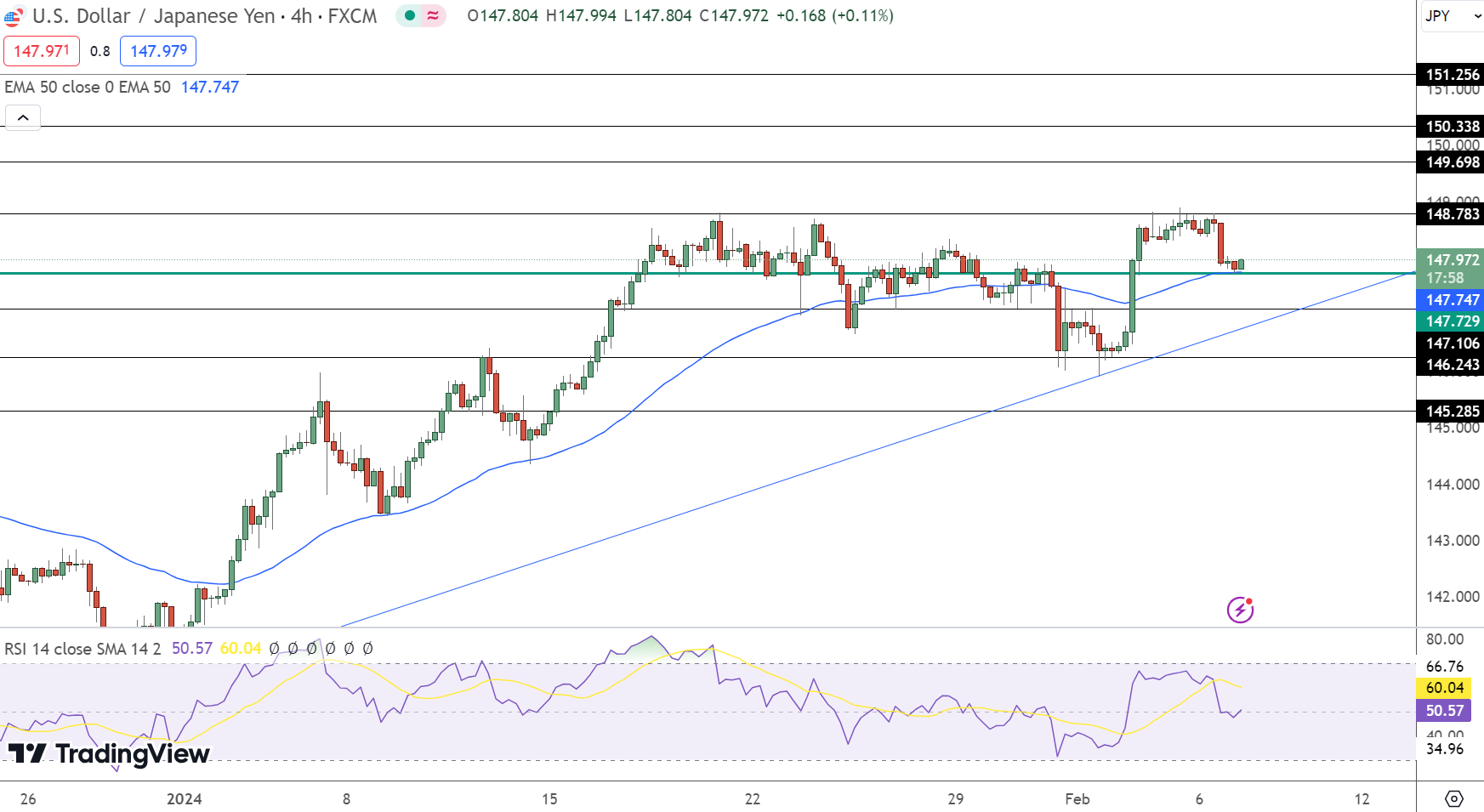1484x812 pixels.
Task: Click the 148.783 price level label
Action: point(1451,214)
